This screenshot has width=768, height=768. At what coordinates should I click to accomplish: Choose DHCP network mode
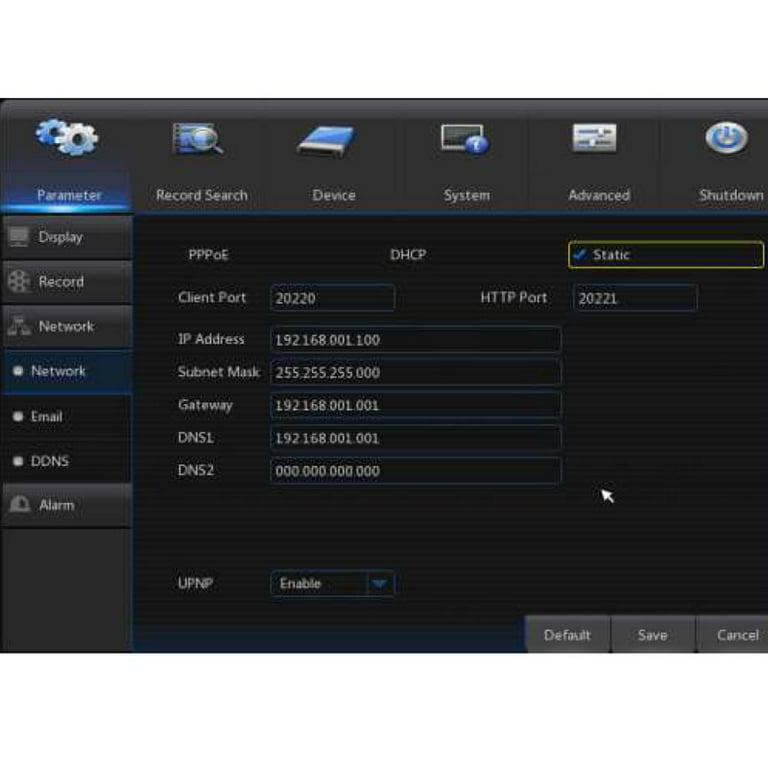pyautogui.click(x=408, y=255)
